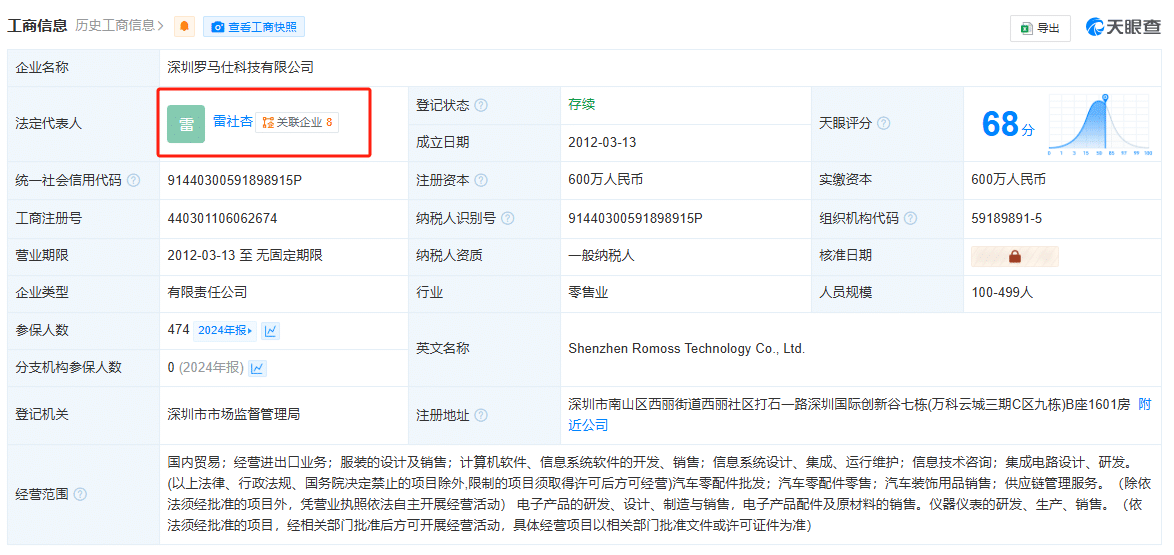This screenshot has width=1174, height=555.
Task: Click the 深圳市市场监督管理局 registration authority
Action: pos(234,413)
